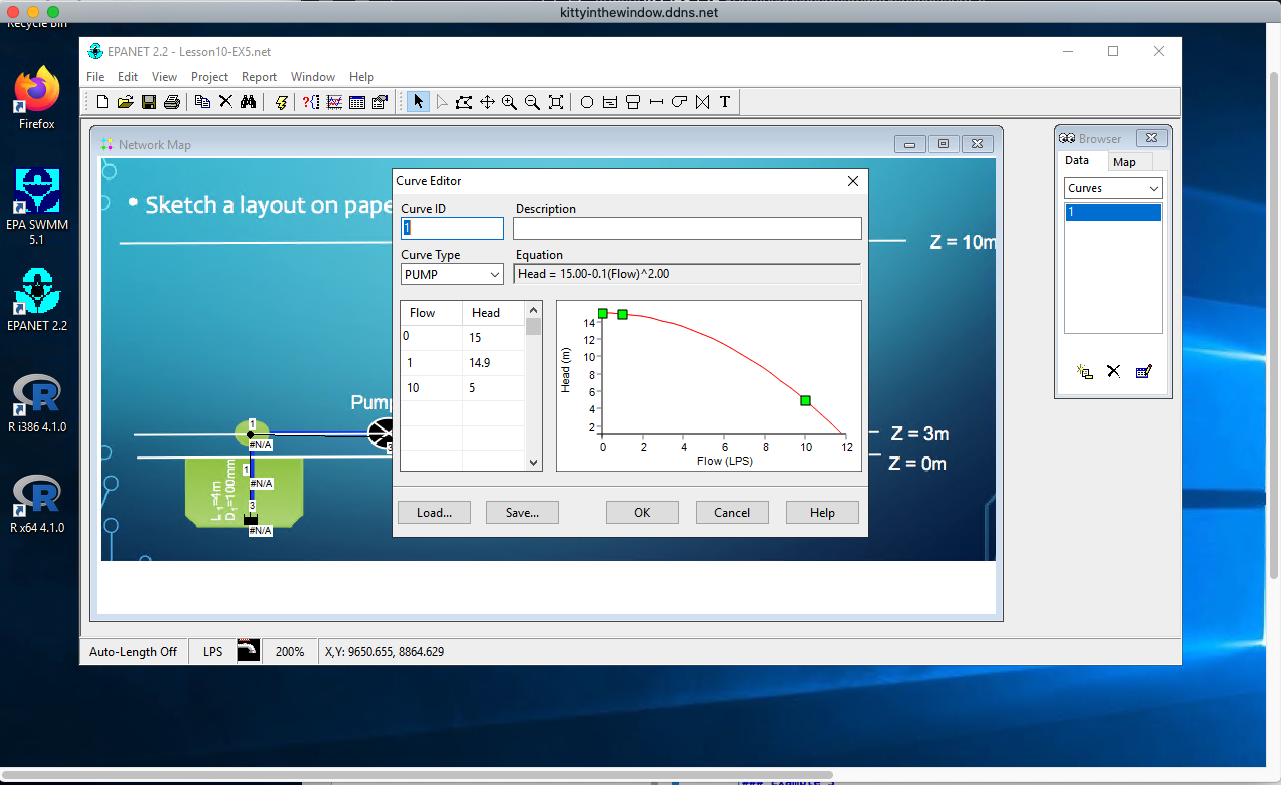Click the Help button in Curve Editor
The image size is (1281, 785).
point(822,512)
